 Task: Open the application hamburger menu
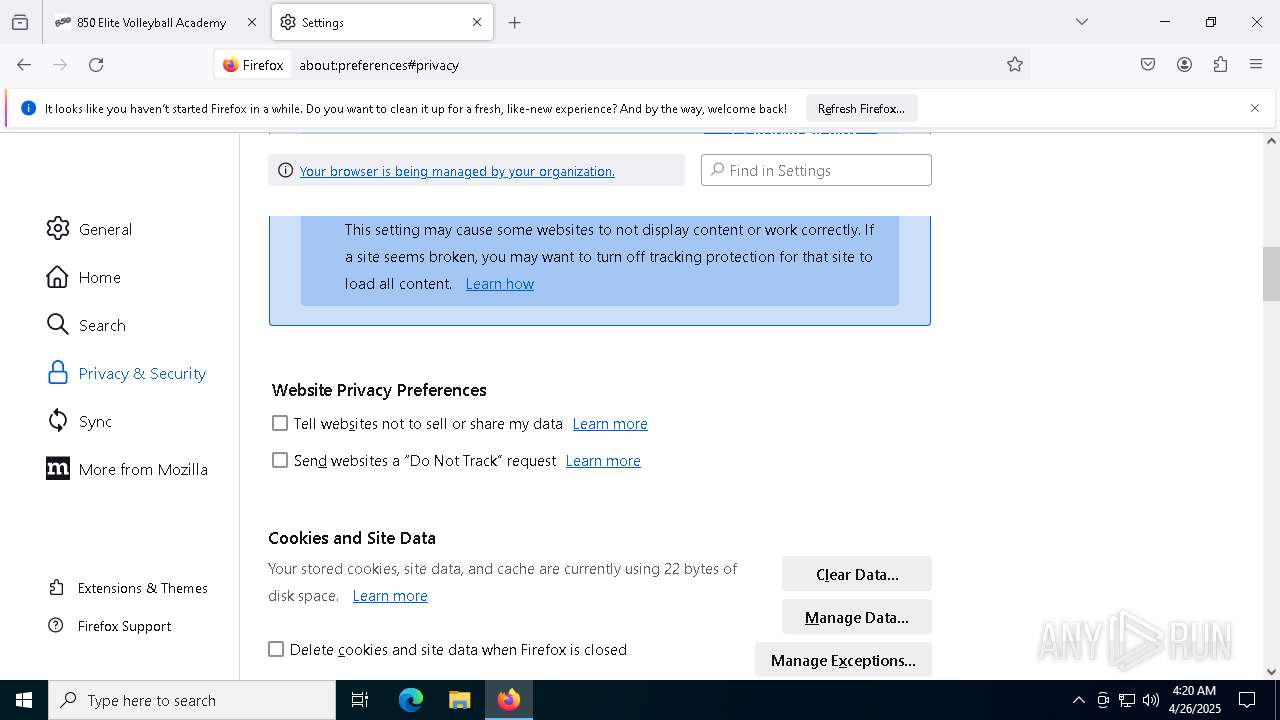pos(1256,65)
